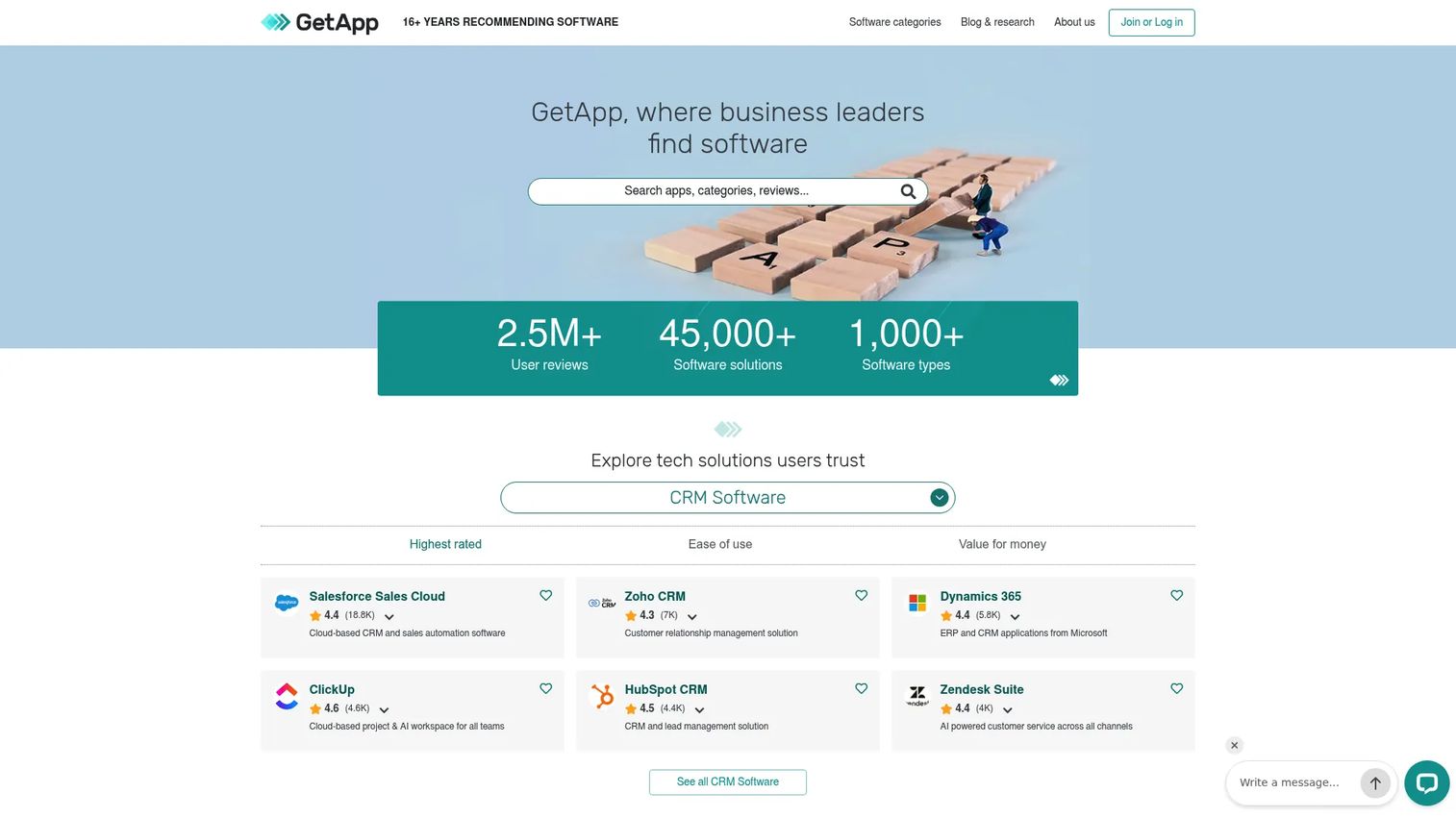Click the GetApp logo
The height and width of the screenshot is (818, 1456).
coord(319,22)
